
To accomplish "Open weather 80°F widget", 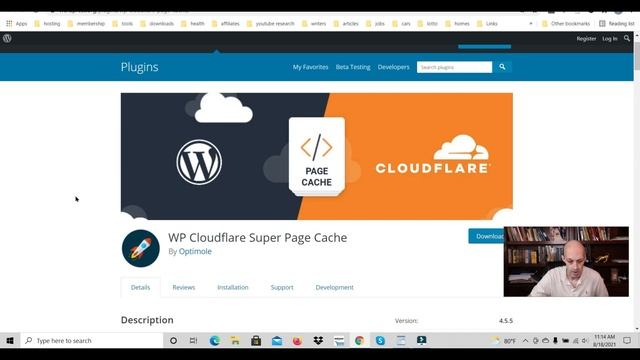I will pos(504,340).
